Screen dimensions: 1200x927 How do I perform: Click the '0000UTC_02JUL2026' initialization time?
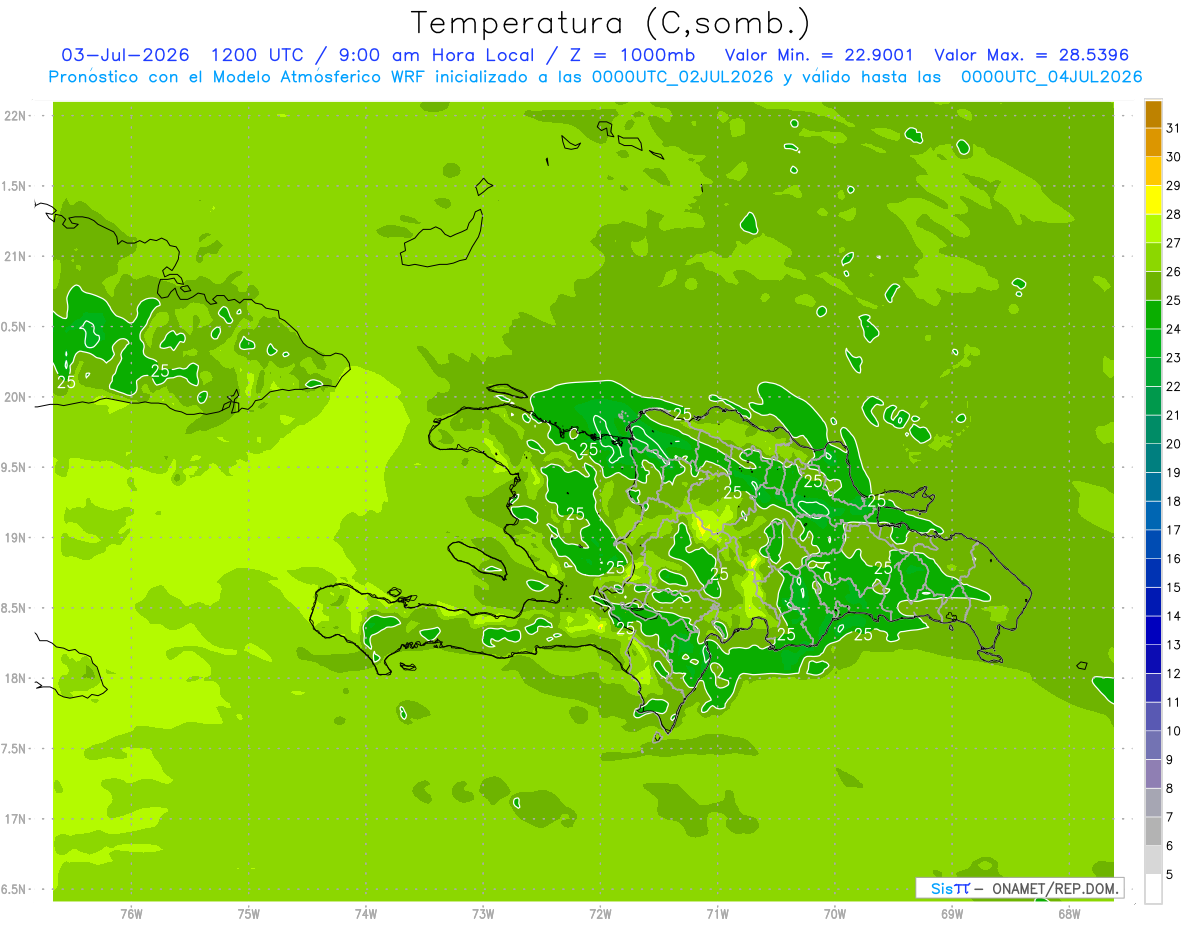pos(683,76)
